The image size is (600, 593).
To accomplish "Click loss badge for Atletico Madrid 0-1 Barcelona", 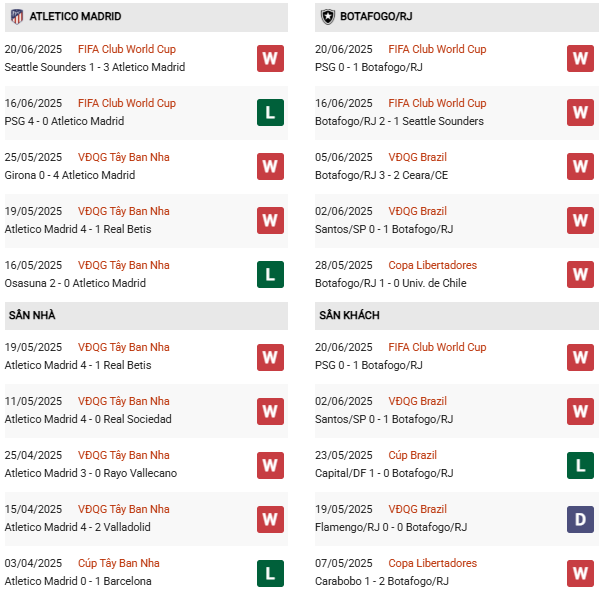I will point(270,572).
